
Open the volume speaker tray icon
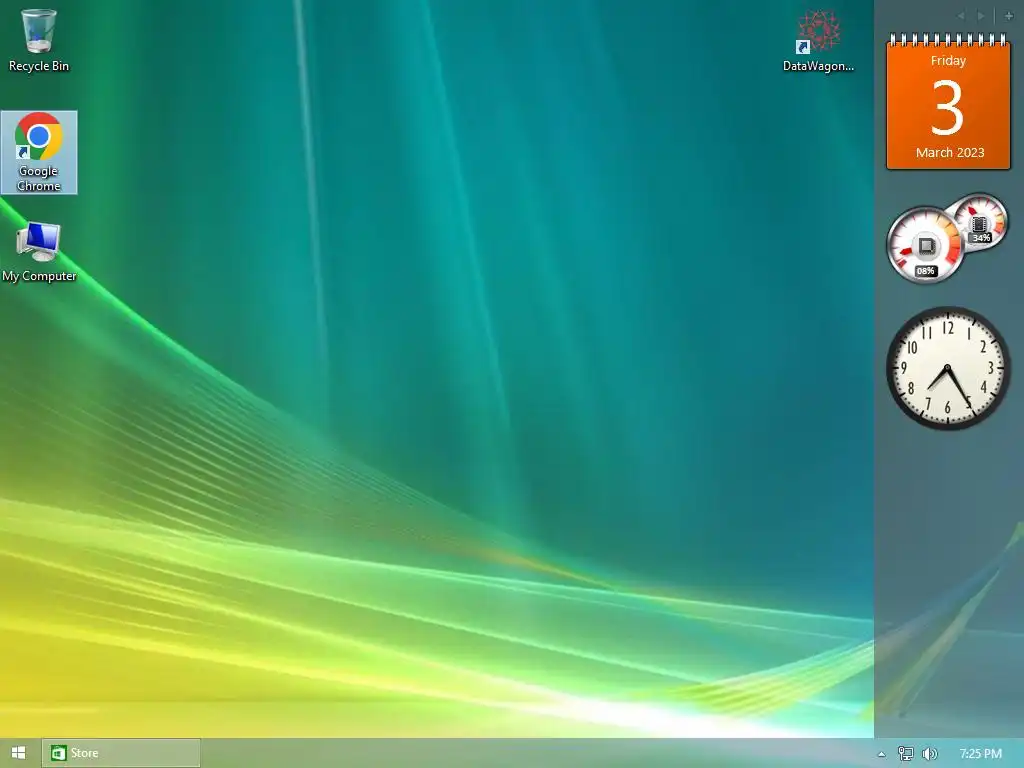[930, 754]
